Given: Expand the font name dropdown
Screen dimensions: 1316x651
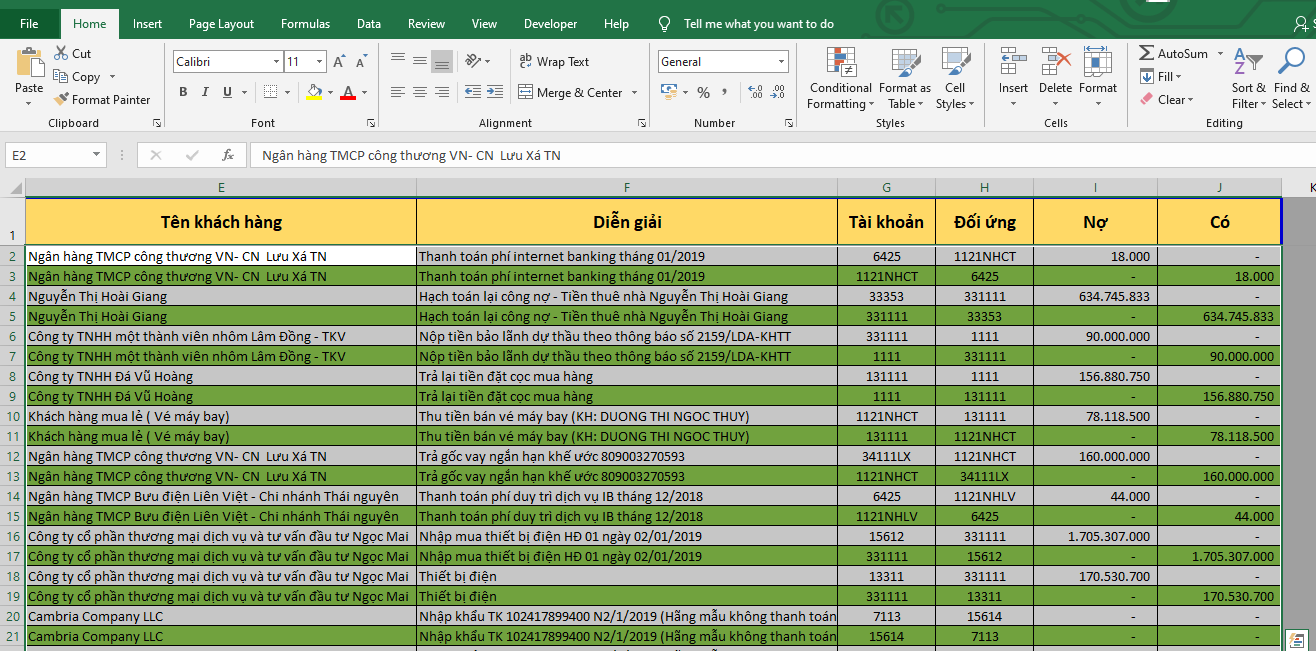Looking at the screenshot, I should tap(275, 62).
